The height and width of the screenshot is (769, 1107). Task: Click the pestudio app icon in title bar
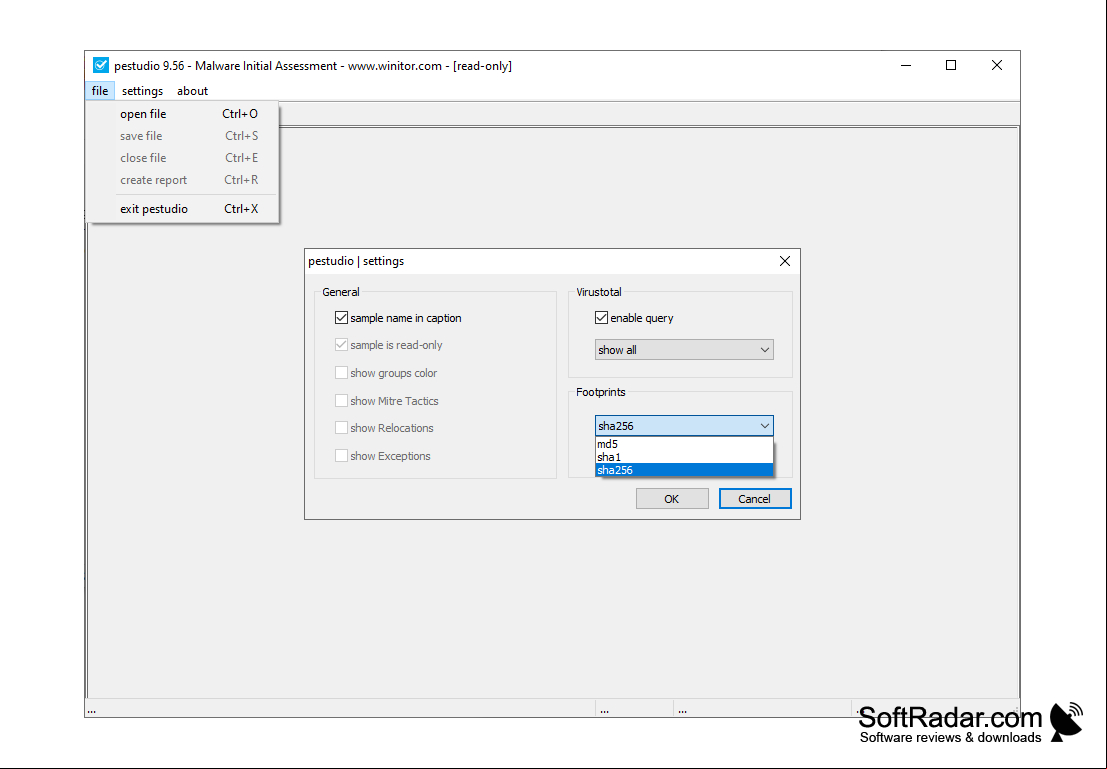click(x=101, y=66)
